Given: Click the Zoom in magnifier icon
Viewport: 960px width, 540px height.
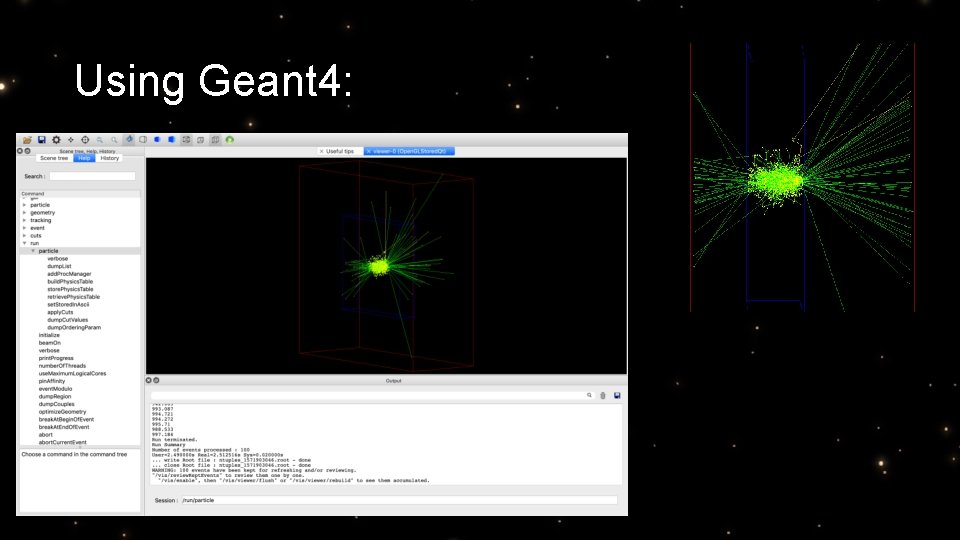Looking at the screenshot, I should 114,140.
